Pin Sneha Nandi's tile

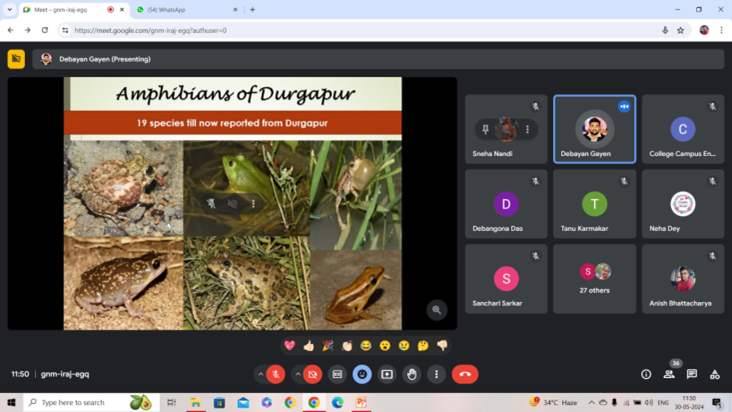pos(485,129)
